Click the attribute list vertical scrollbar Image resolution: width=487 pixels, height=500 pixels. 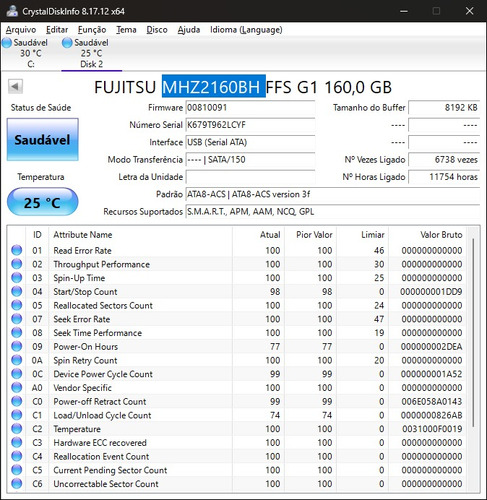[473, 333]
